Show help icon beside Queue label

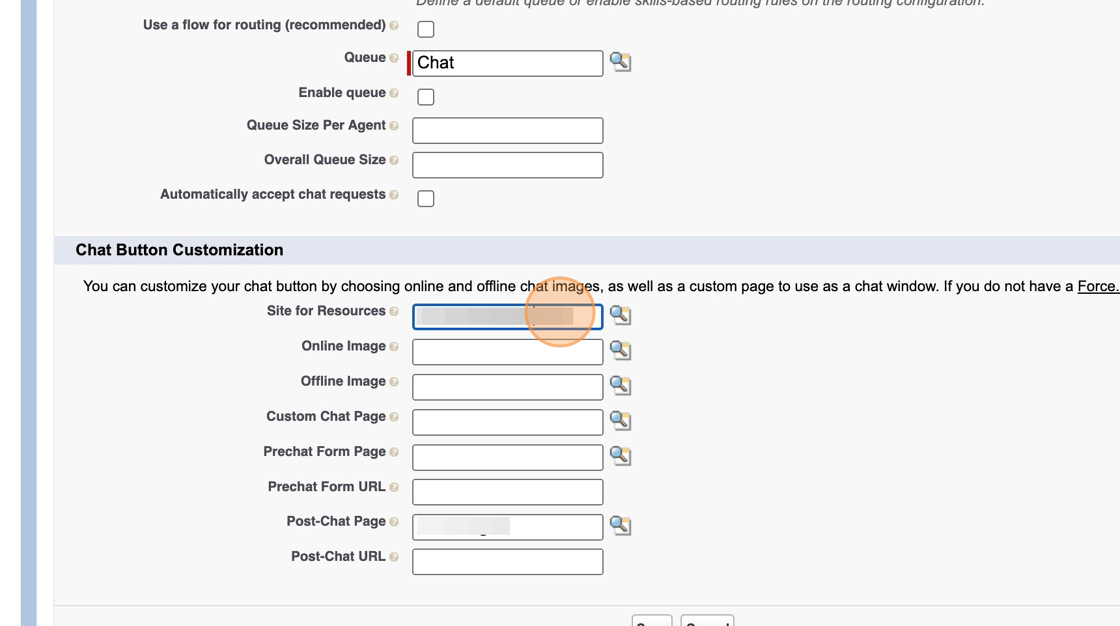click(x=394, y=58)
